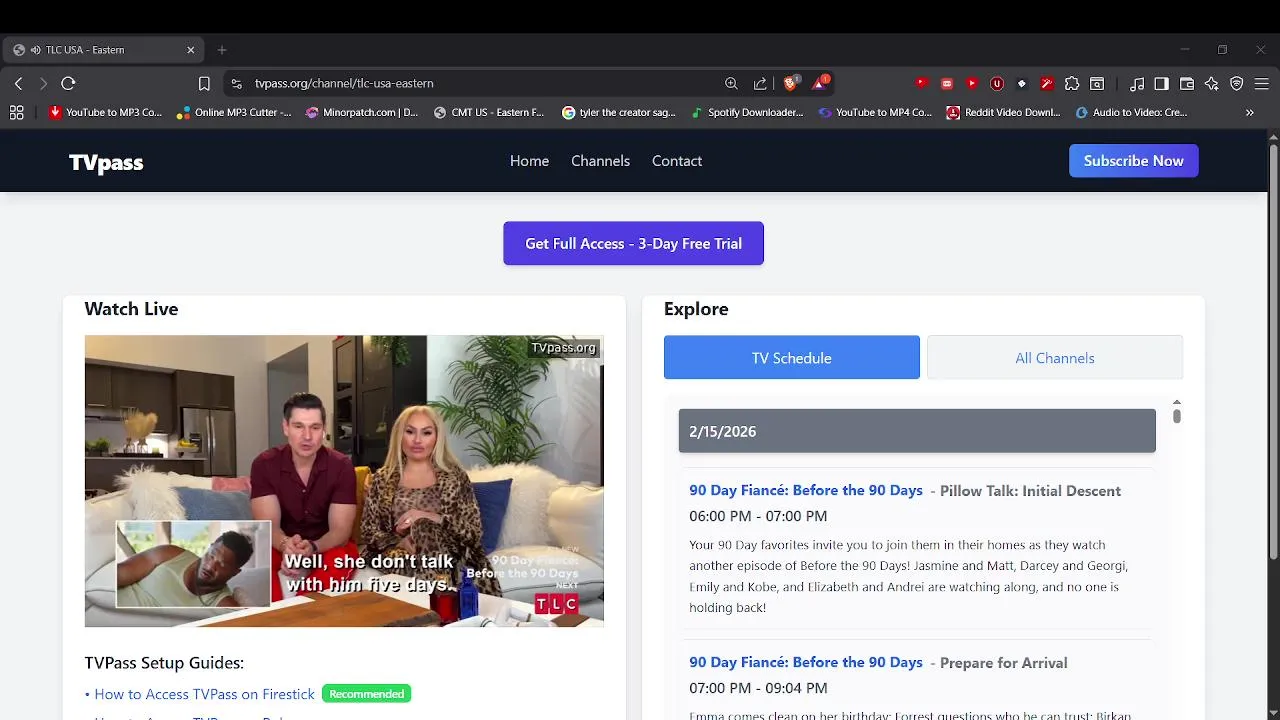Reload the page with the refresh icon
This screenshot has height=720, width=1280.
tap(68, 84)
